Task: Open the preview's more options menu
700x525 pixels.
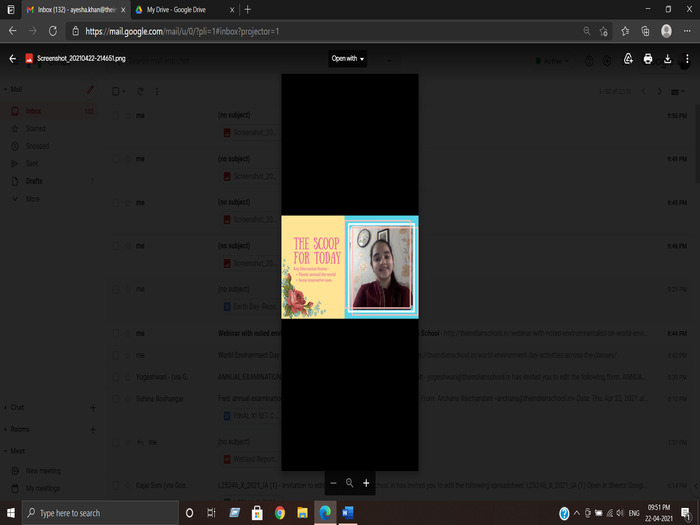Action: pyautogui.click(x=687, y=58)
